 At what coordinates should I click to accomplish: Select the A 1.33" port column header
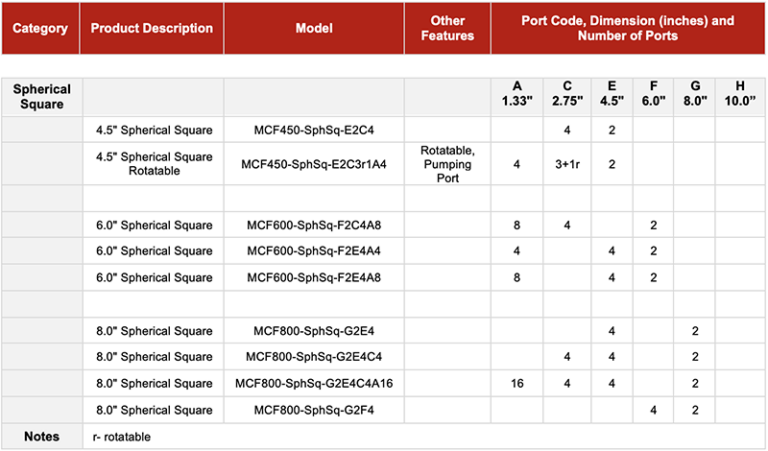(517, 94)
